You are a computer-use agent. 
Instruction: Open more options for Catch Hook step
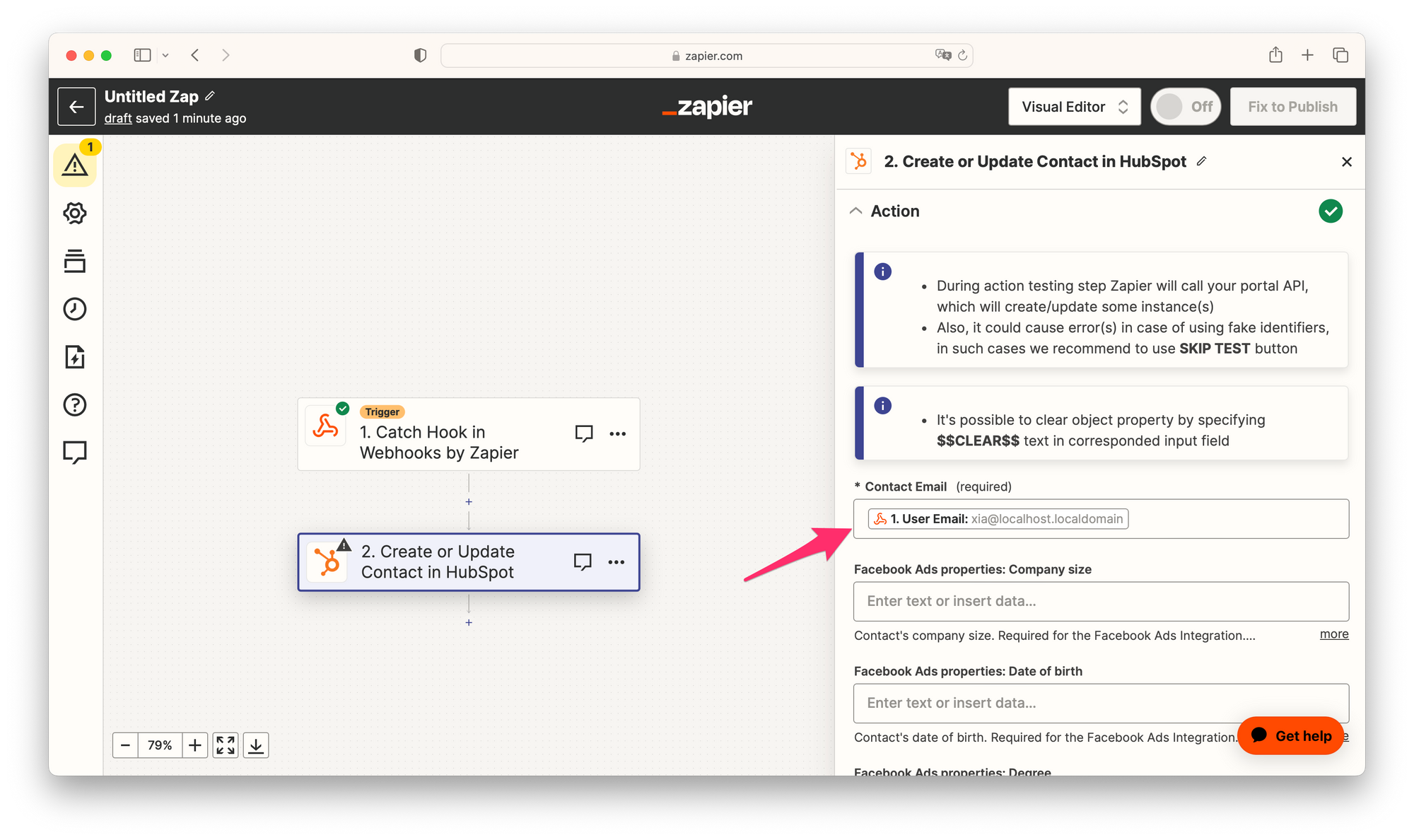(618, 433)
